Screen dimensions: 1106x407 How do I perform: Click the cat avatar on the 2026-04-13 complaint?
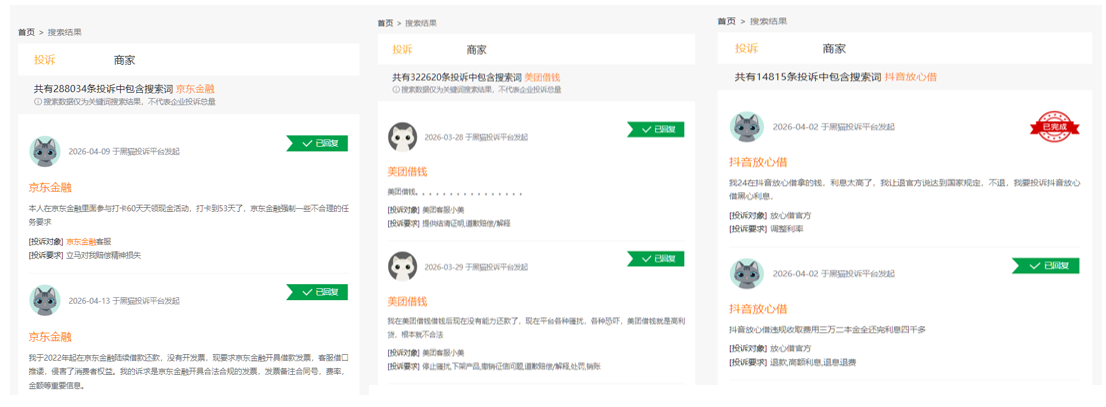(44, 300)
